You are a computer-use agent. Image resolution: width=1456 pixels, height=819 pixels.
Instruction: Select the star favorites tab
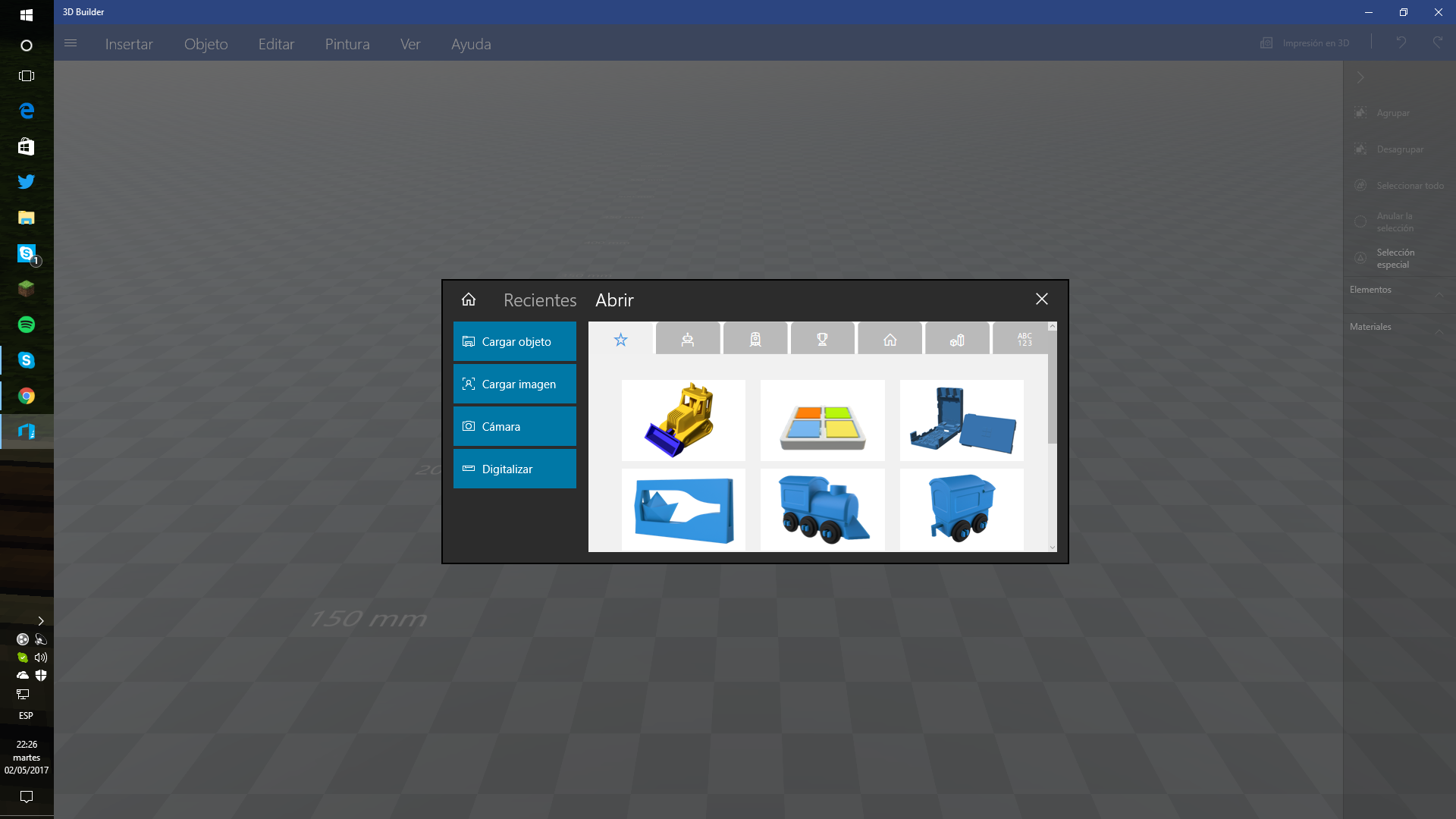coord(620,339)
